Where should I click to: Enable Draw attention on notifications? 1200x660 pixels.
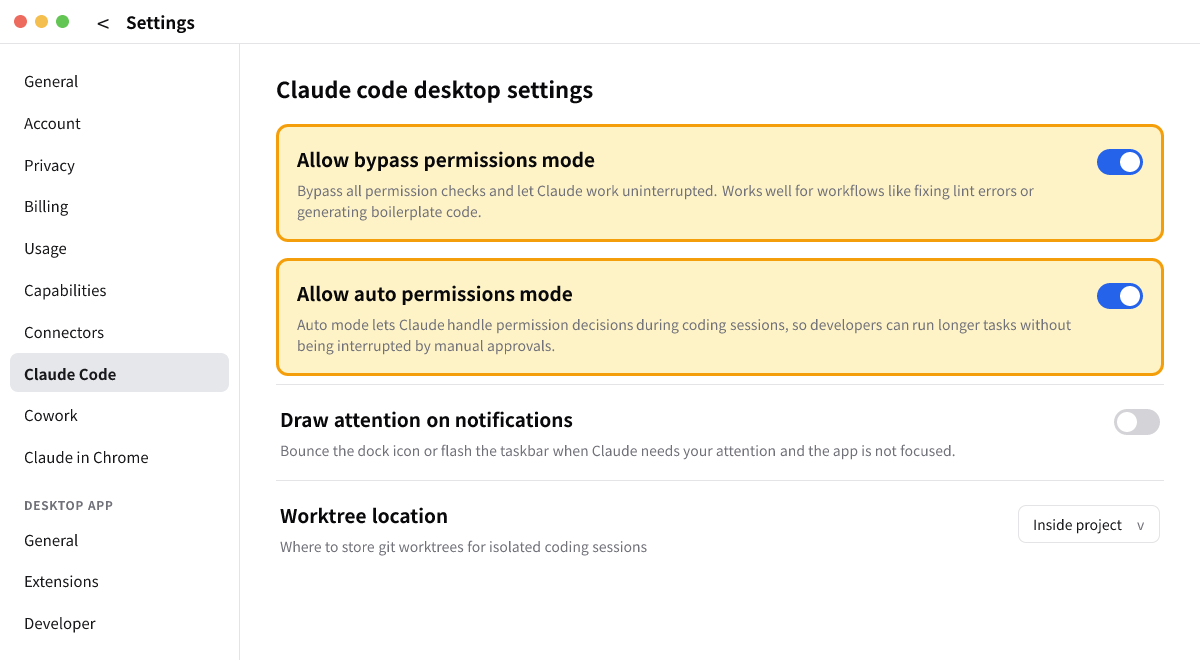click(1137, 422)
